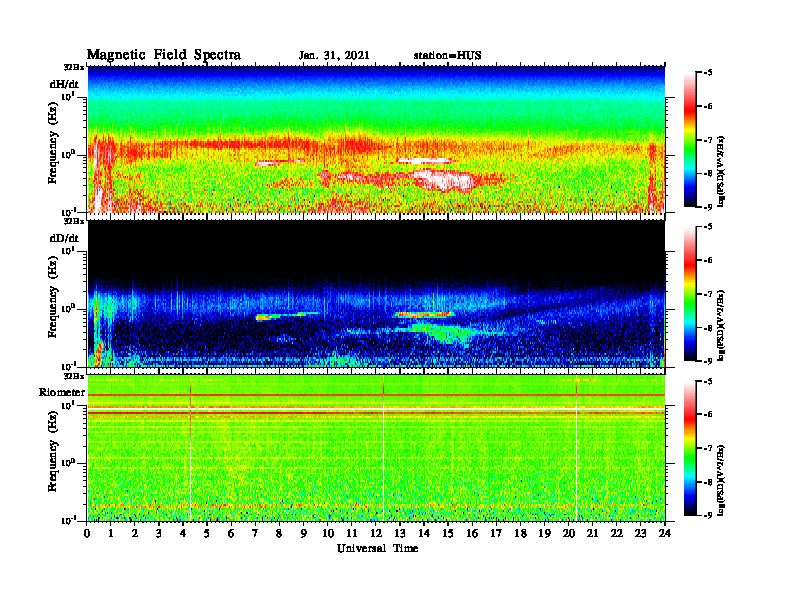Screen dimensions: 792x612
Task: Click hour "6" on the Universal Time axis
Action: 231,533
